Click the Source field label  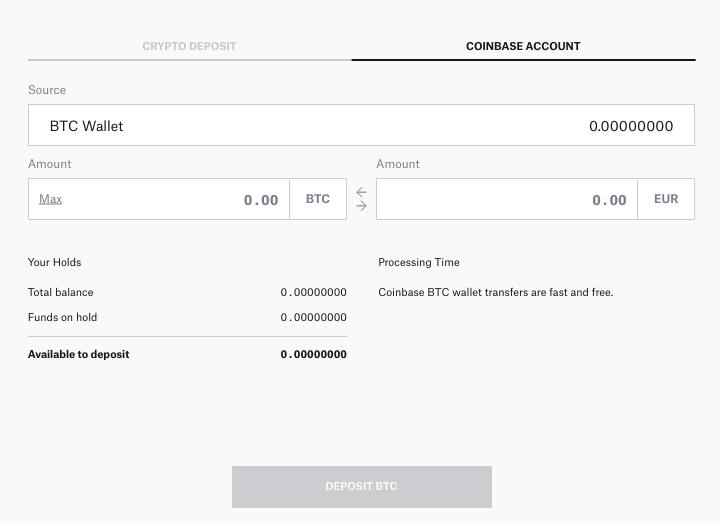(47, 90)
